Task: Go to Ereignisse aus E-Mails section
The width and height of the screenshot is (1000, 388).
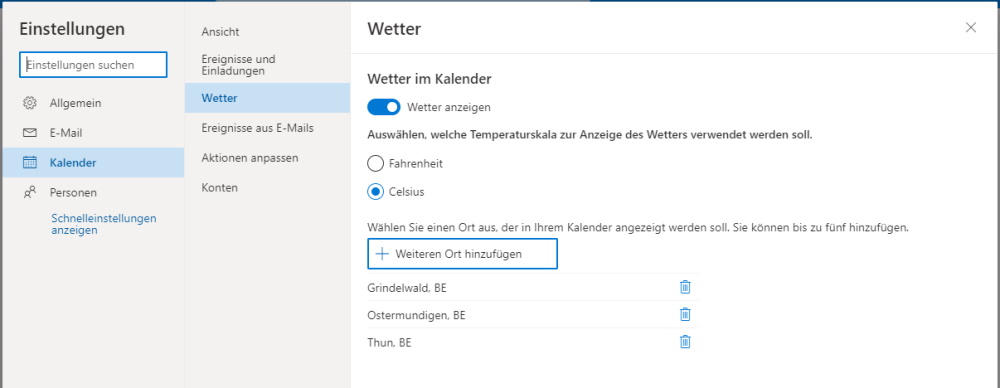Action: [257, 128]
